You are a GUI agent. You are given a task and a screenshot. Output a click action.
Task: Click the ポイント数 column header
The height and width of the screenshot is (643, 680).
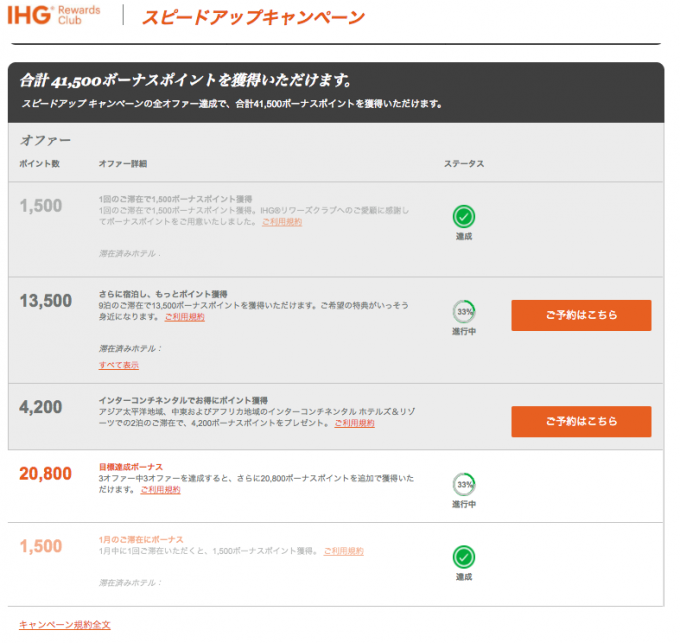39,163
